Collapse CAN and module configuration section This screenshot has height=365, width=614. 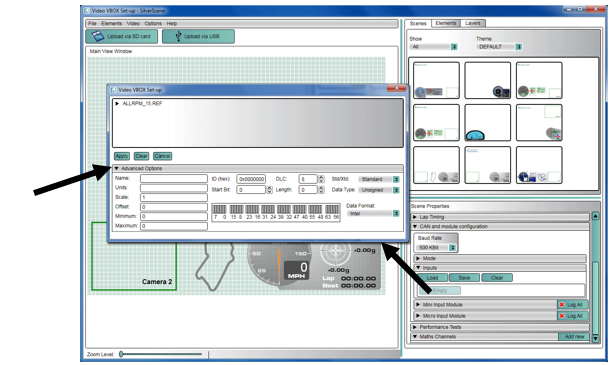coord(415,227)
